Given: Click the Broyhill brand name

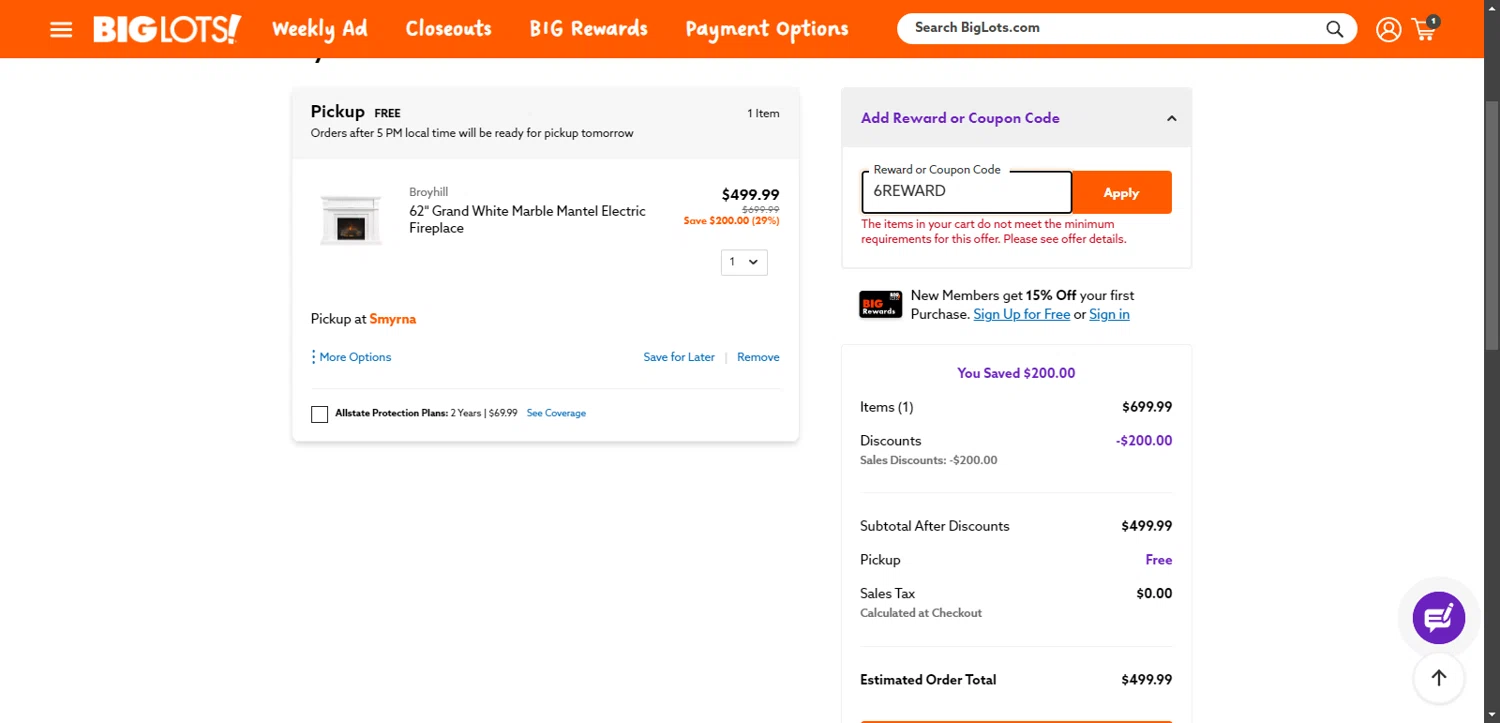Looking at the screenshot, I should pos(429,192).
